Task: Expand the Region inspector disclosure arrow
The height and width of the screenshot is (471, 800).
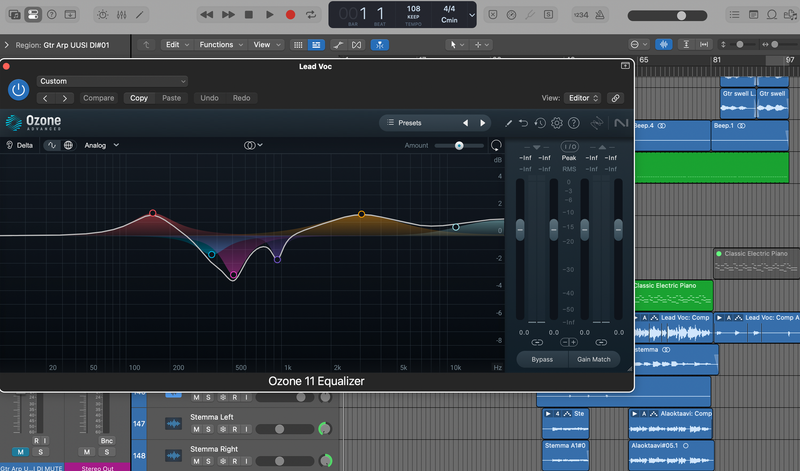Action: 7,45
